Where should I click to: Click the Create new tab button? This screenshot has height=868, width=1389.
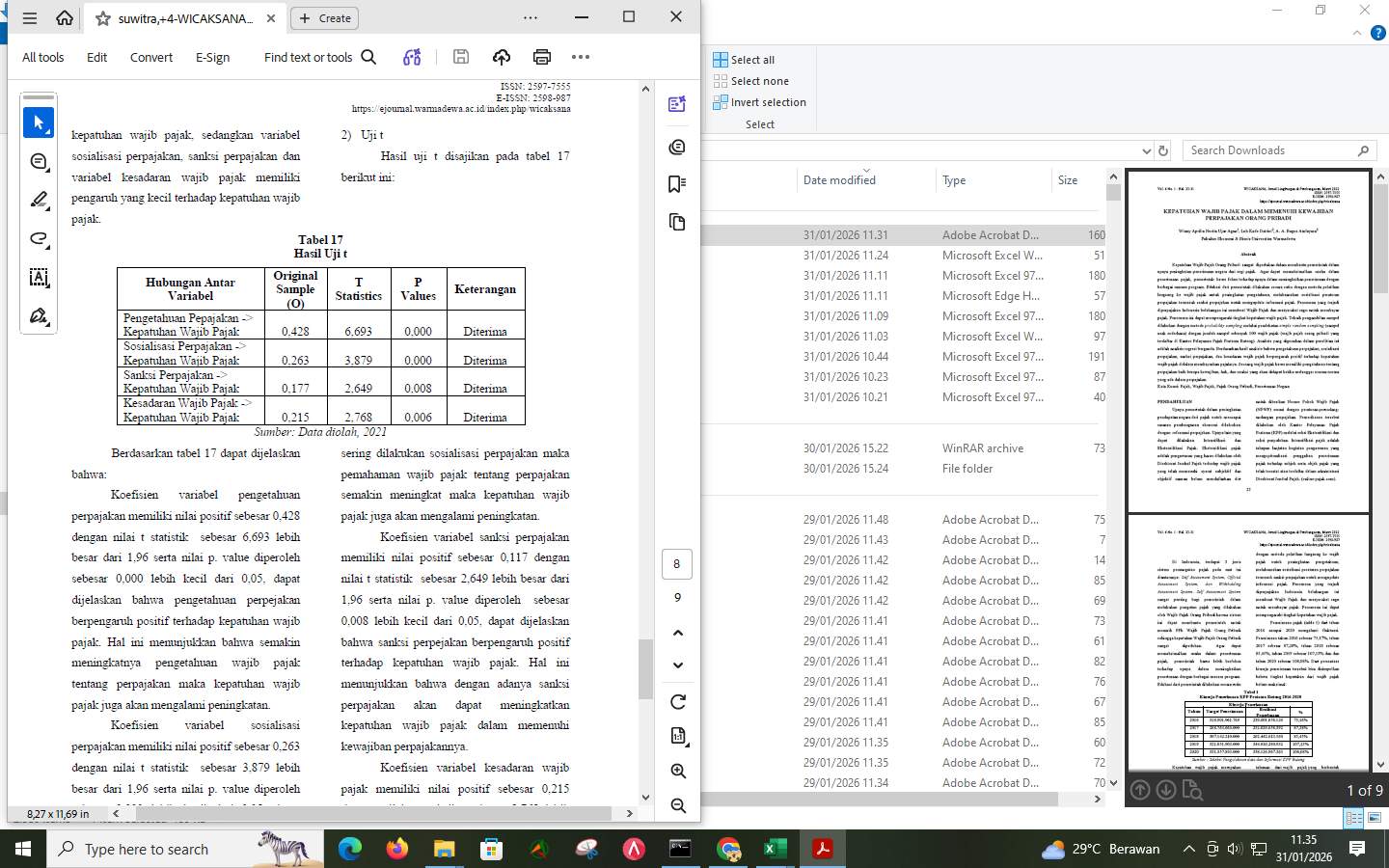(x=324, y=17)
